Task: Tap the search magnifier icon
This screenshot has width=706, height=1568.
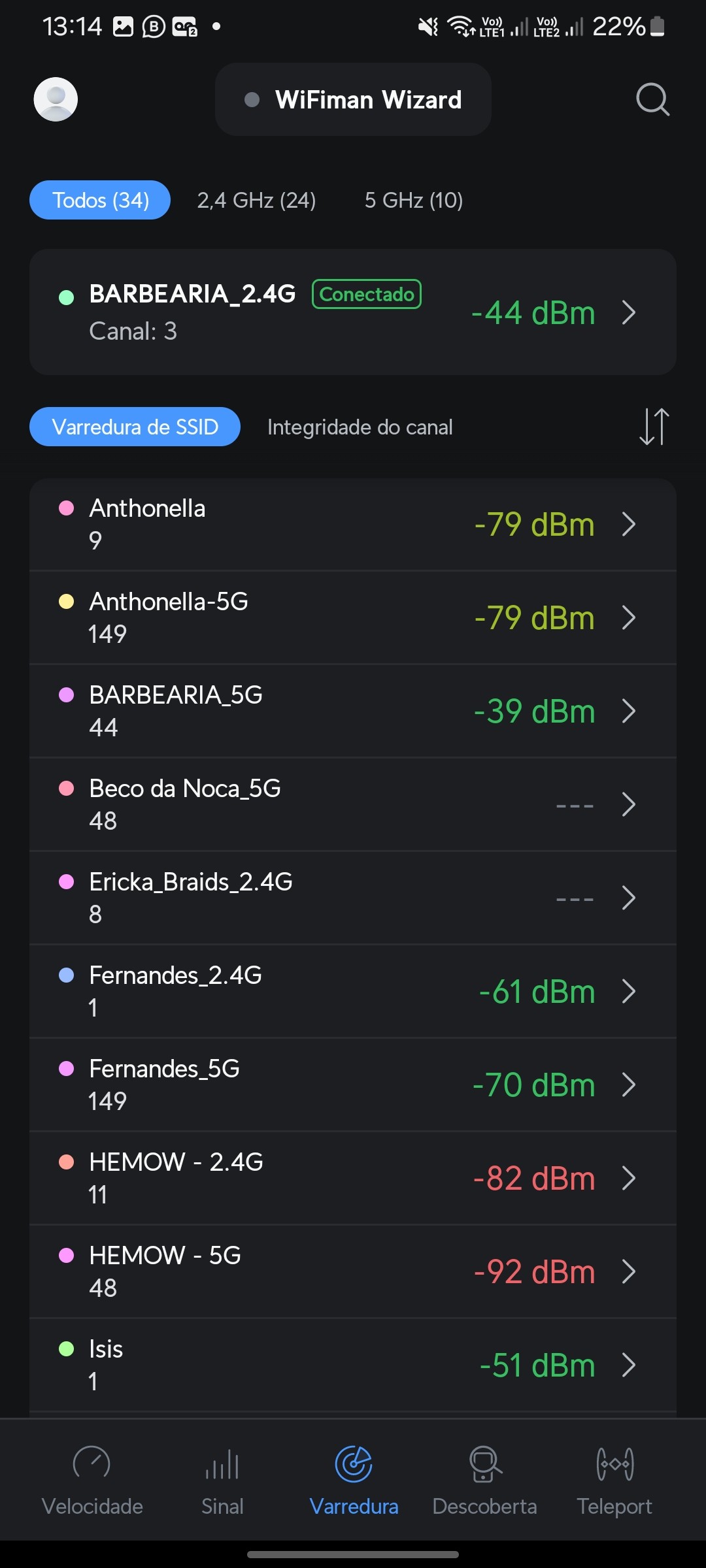Action: click(652, 99)
